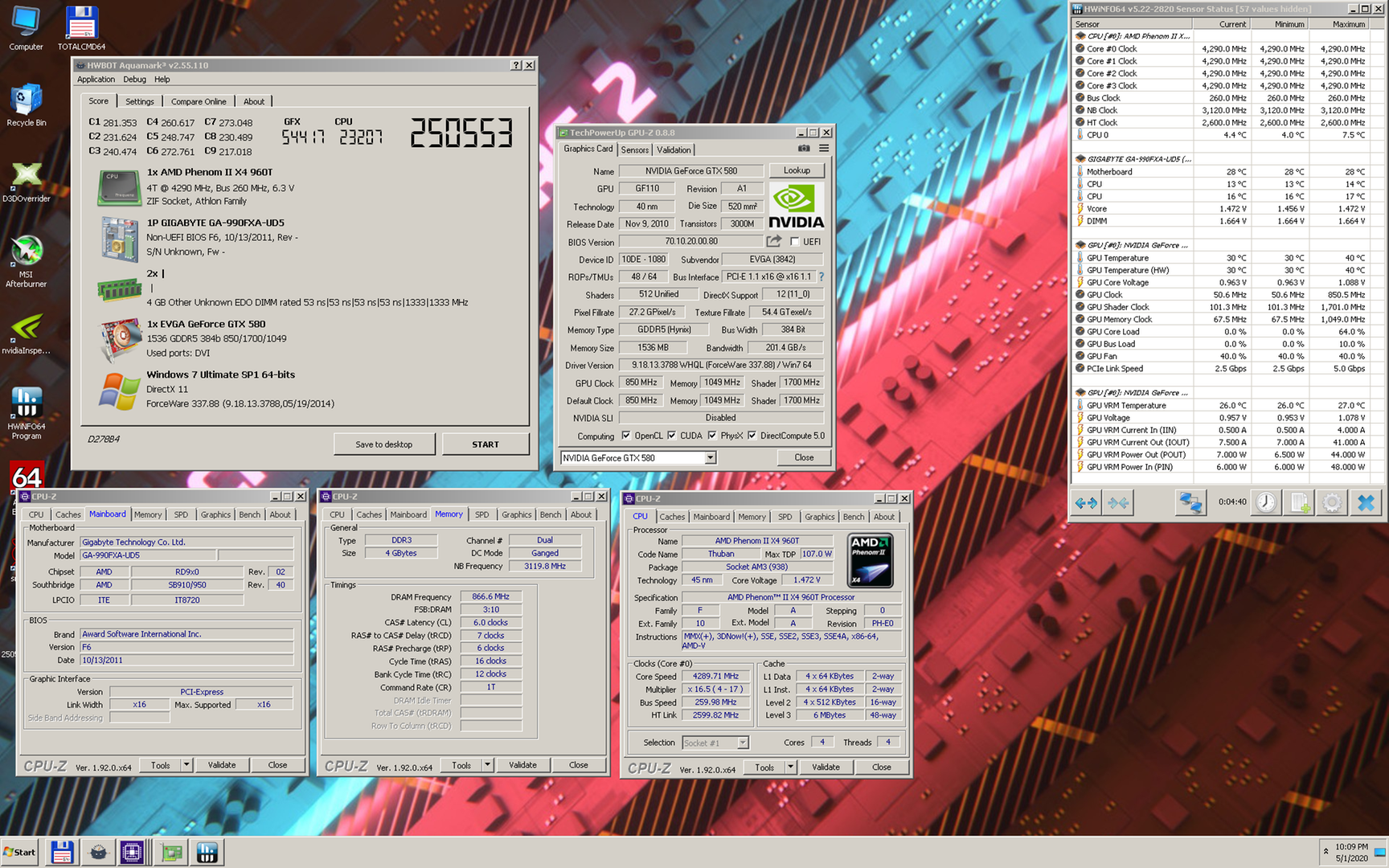Click HWiNFO Sensor column header
The image size is (1389, 868).
[x=1133, y=24]
